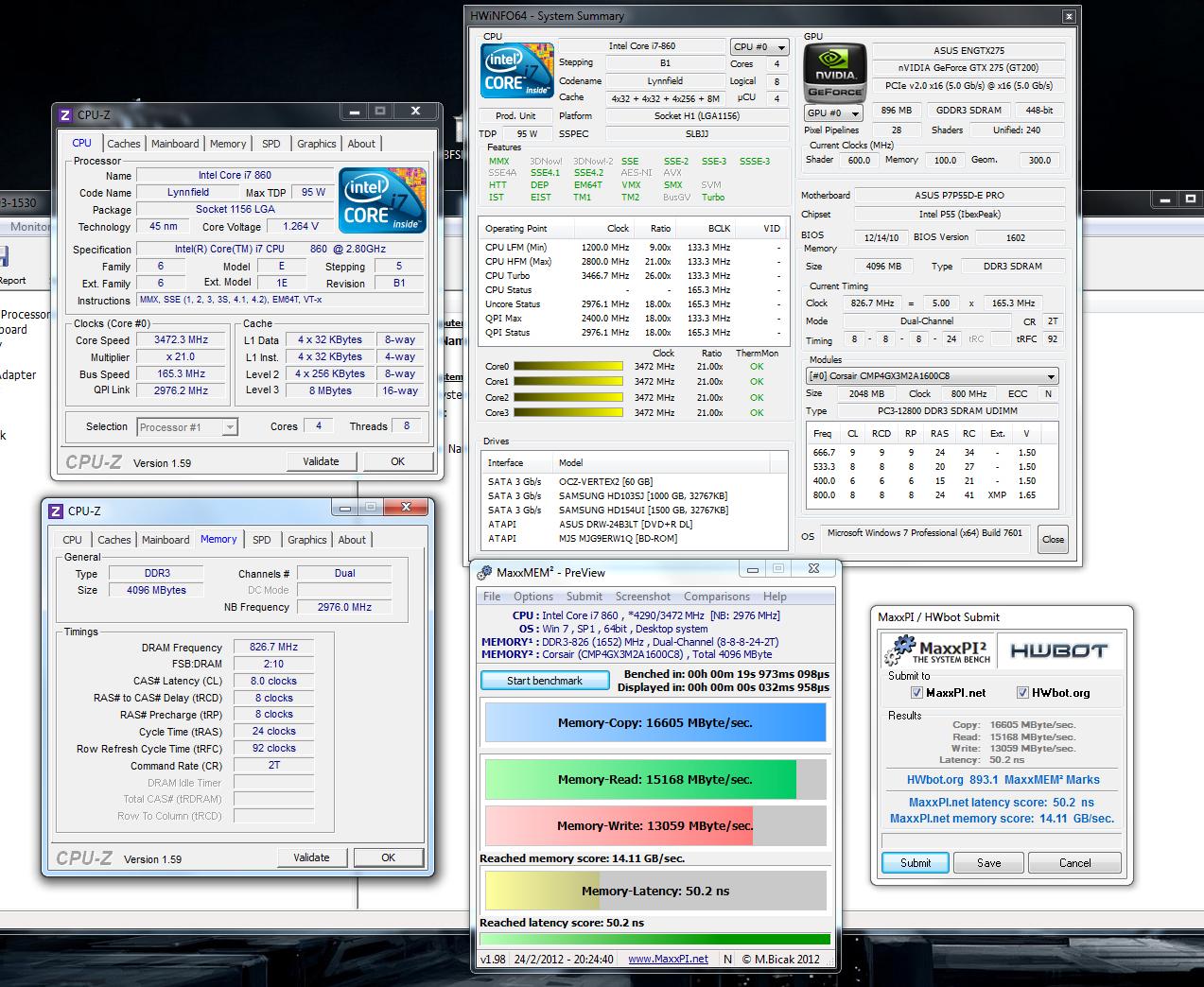Open the Processor #1 selection dropdown

[x=187, y=427]
